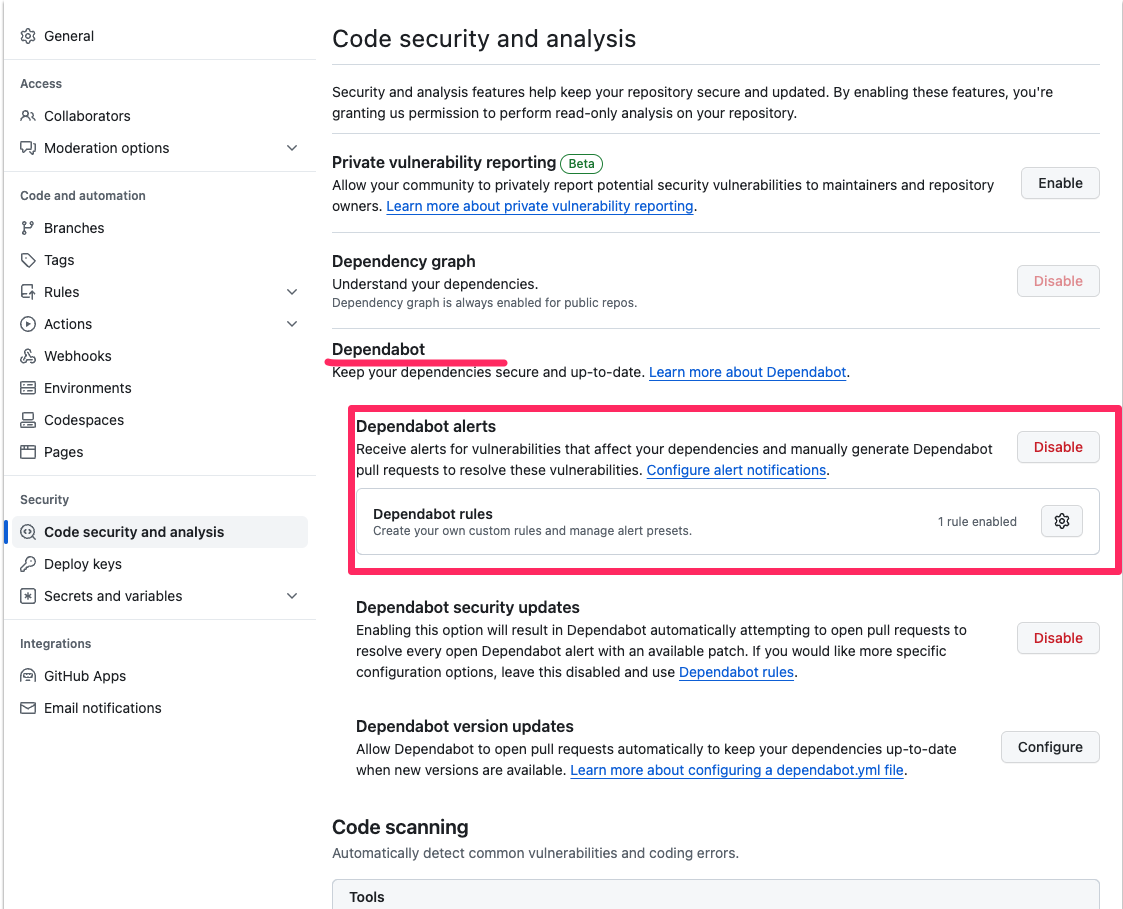Open Email notifications settings

point(102,708)
